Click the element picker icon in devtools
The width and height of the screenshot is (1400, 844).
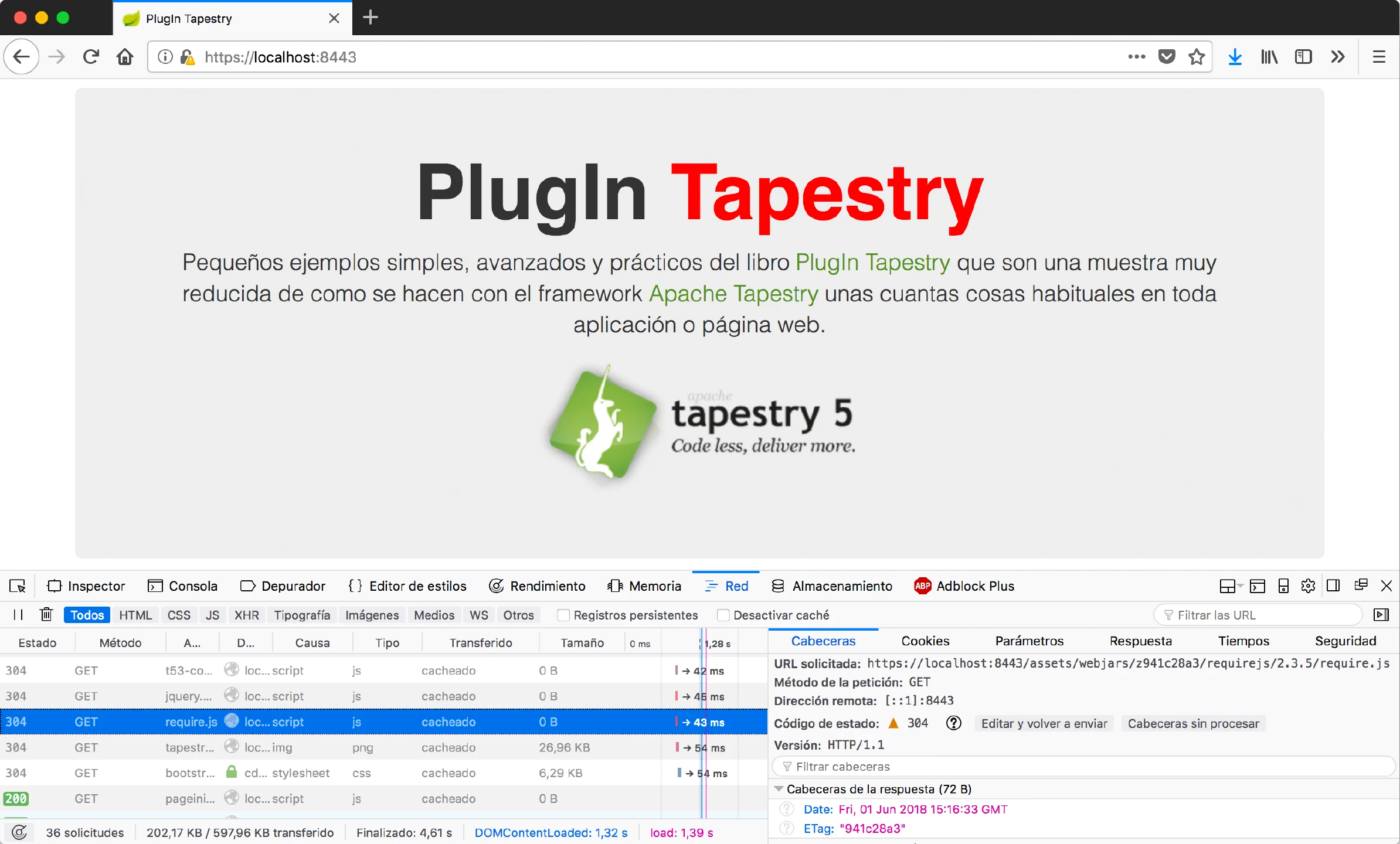18,586
